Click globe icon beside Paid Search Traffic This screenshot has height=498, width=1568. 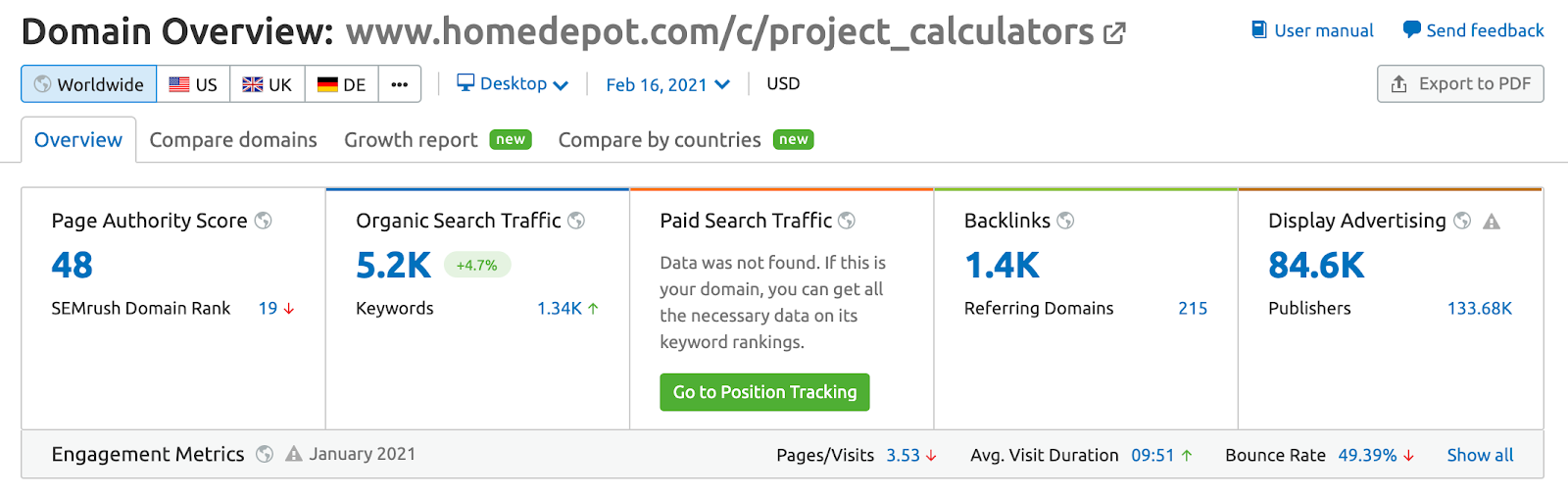847,221
